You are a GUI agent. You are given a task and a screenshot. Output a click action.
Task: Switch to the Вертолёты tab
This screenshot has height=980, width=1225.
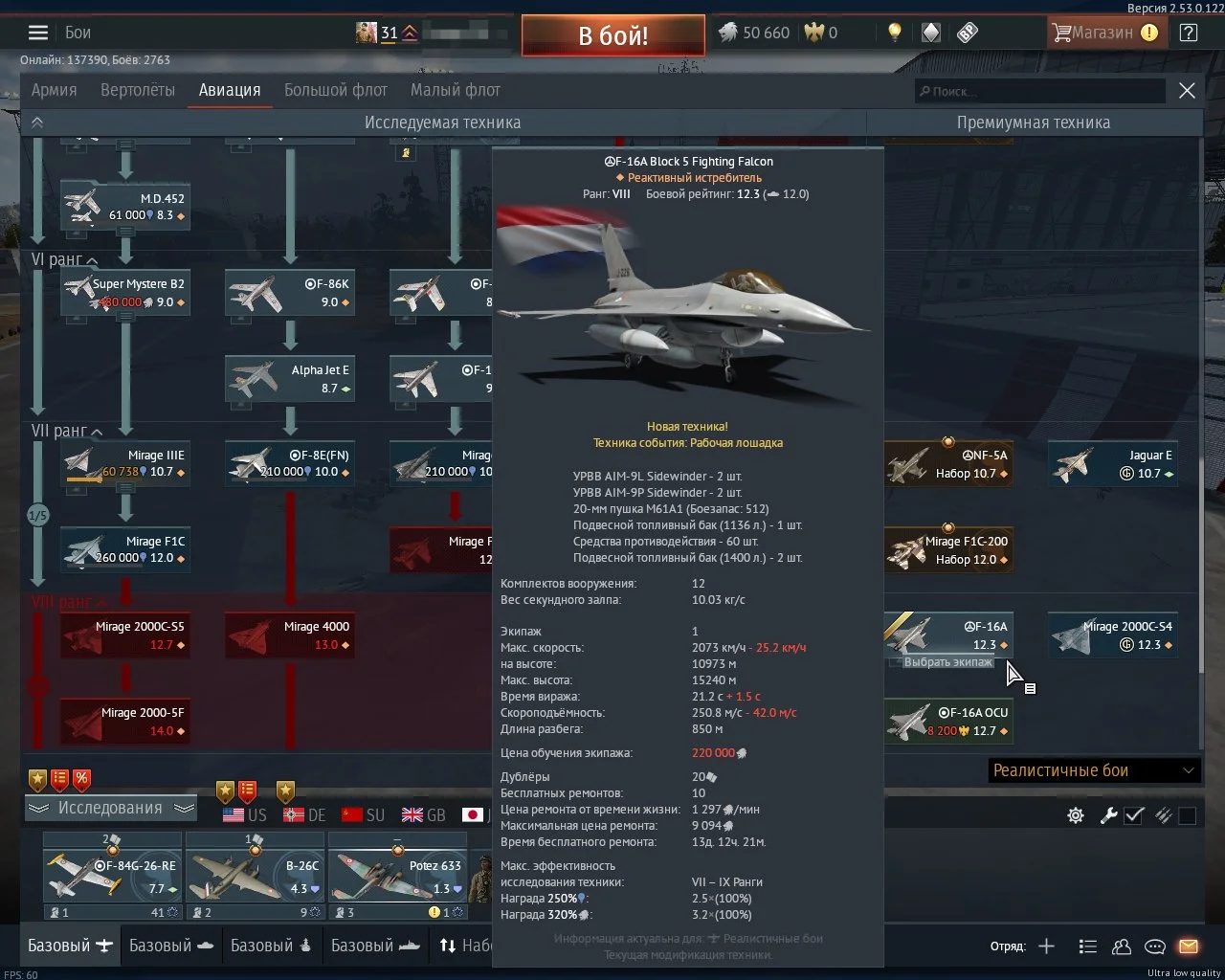(138, 90)
